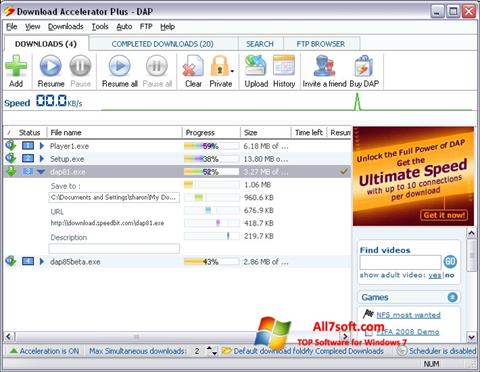
Task: Open the Private dropdown arrow
Action: click(x=232, y=71)
